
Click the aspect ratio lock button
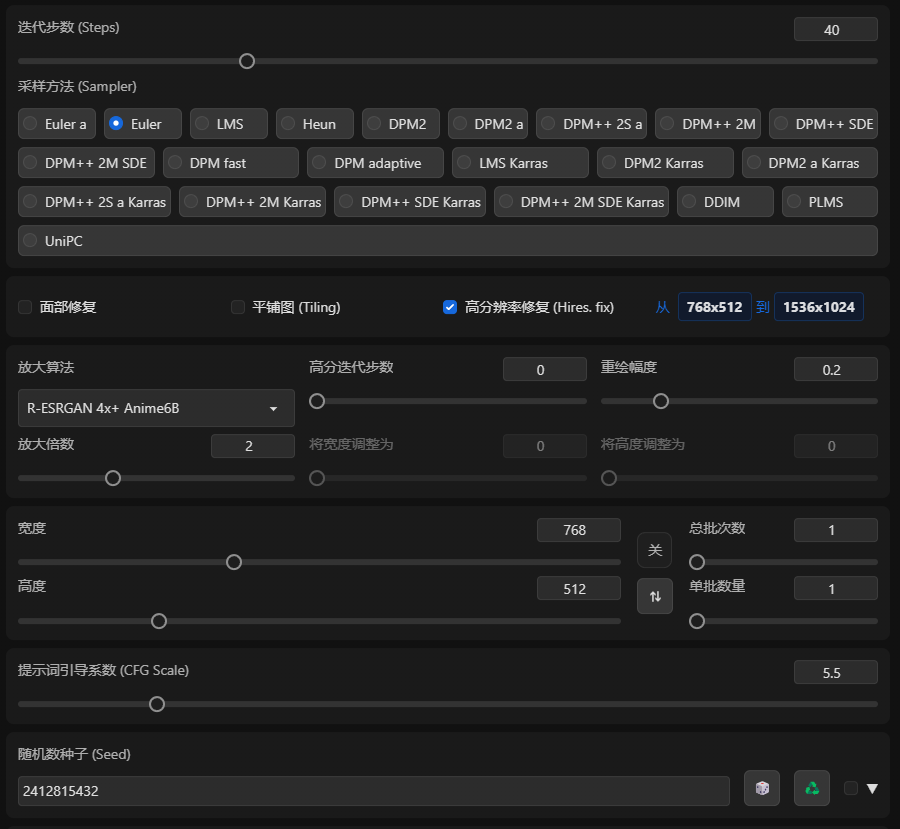pyautogui.click(x=655, y=550)
